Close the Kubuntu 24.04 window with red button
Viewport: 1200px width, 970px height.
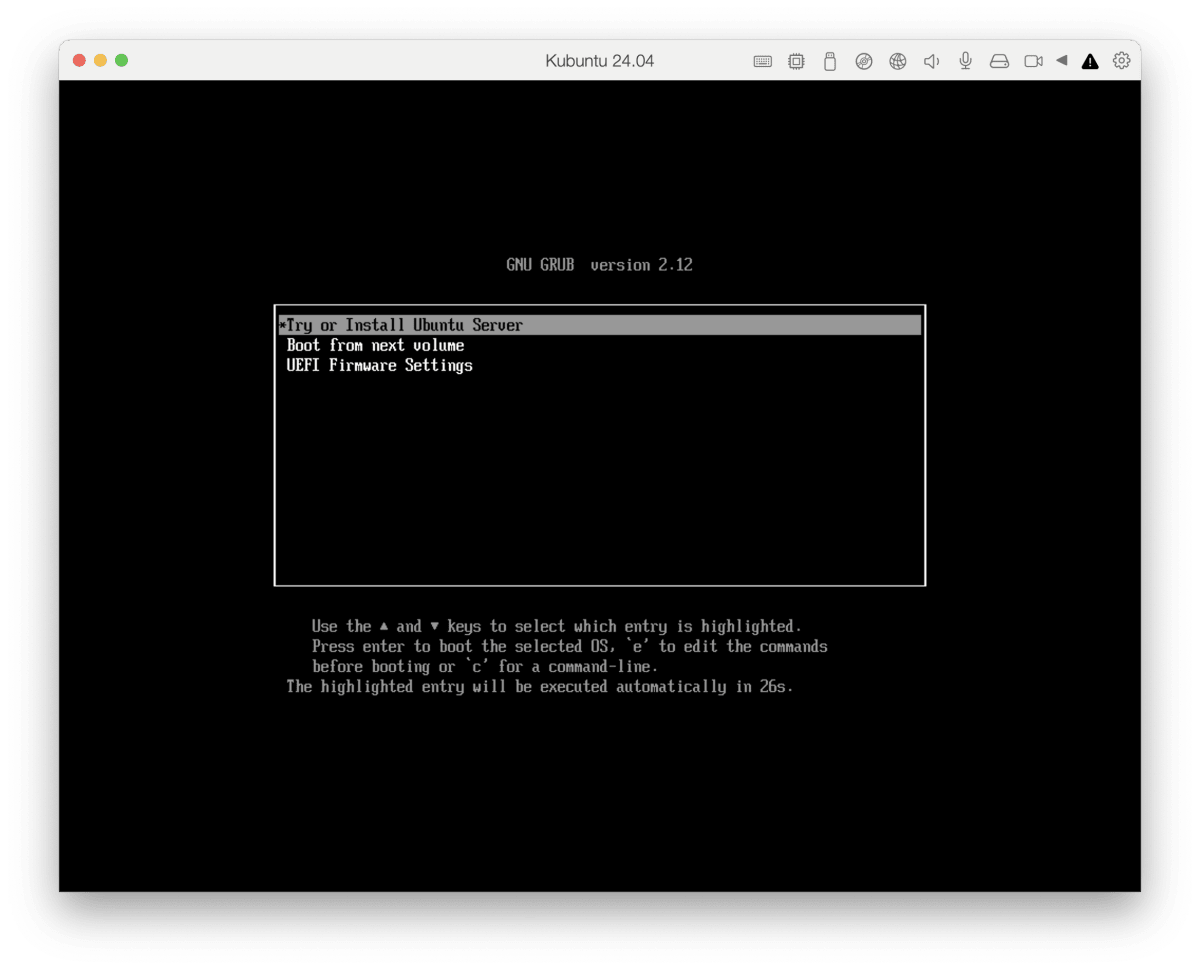(x=80, y=61)
